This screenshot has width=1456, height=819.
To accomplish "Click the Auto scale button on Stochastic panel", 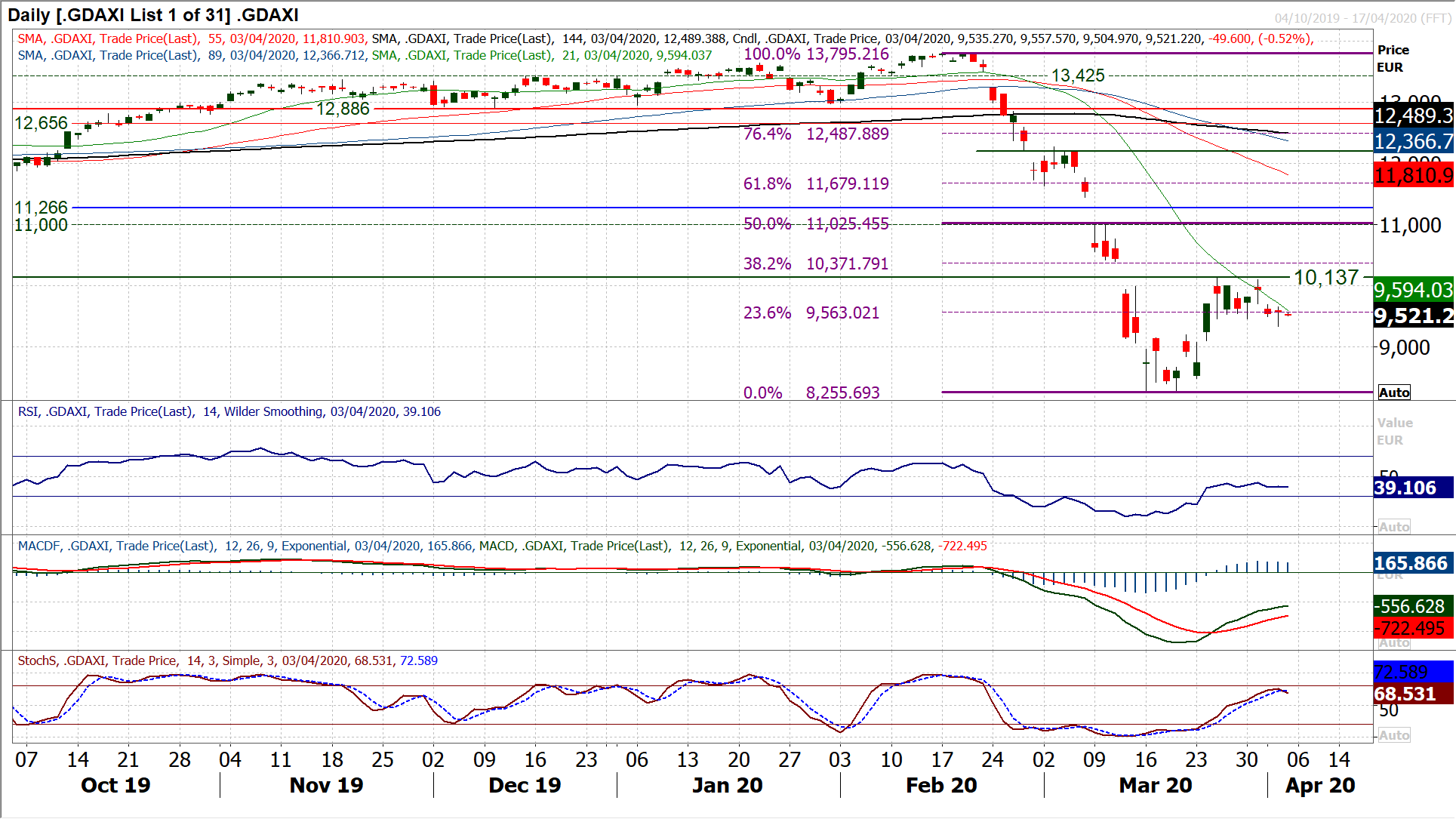I will (x=1393, y=735).
